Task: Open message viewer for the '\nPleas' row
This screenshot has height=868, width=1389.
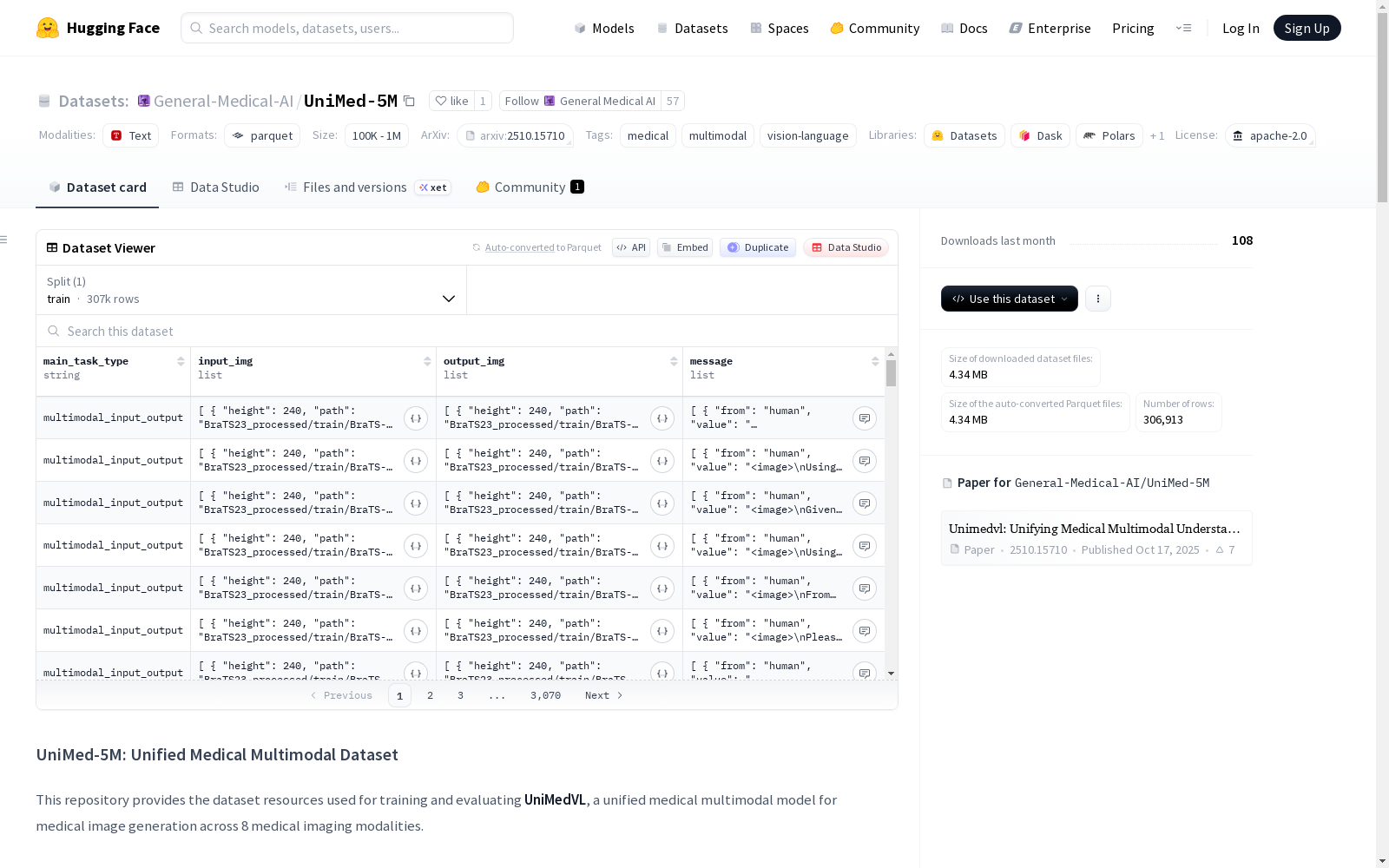Action: 865,631
